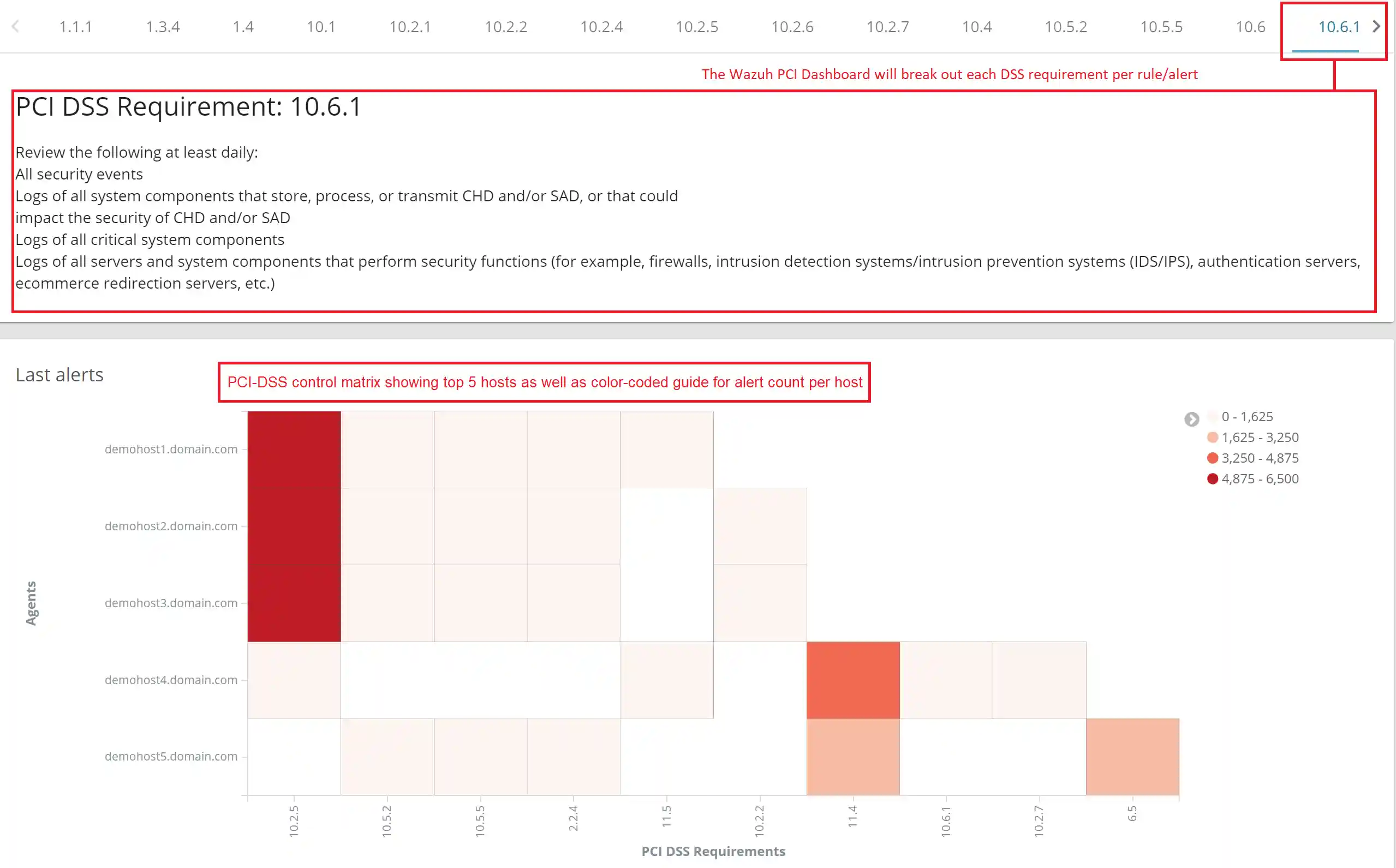Select the demohost4.domain.com agent label
The height and width of the screenshot is (868, 1396).
click(171, 680)
